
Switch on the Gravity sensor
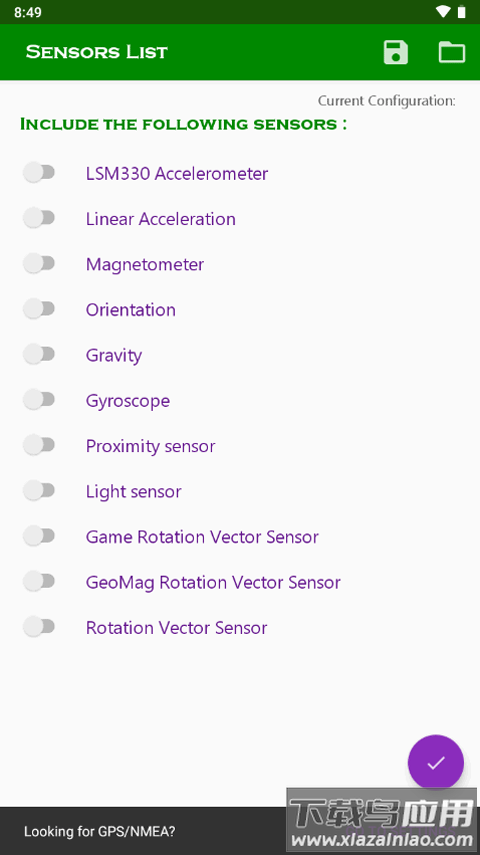[39, 354]
